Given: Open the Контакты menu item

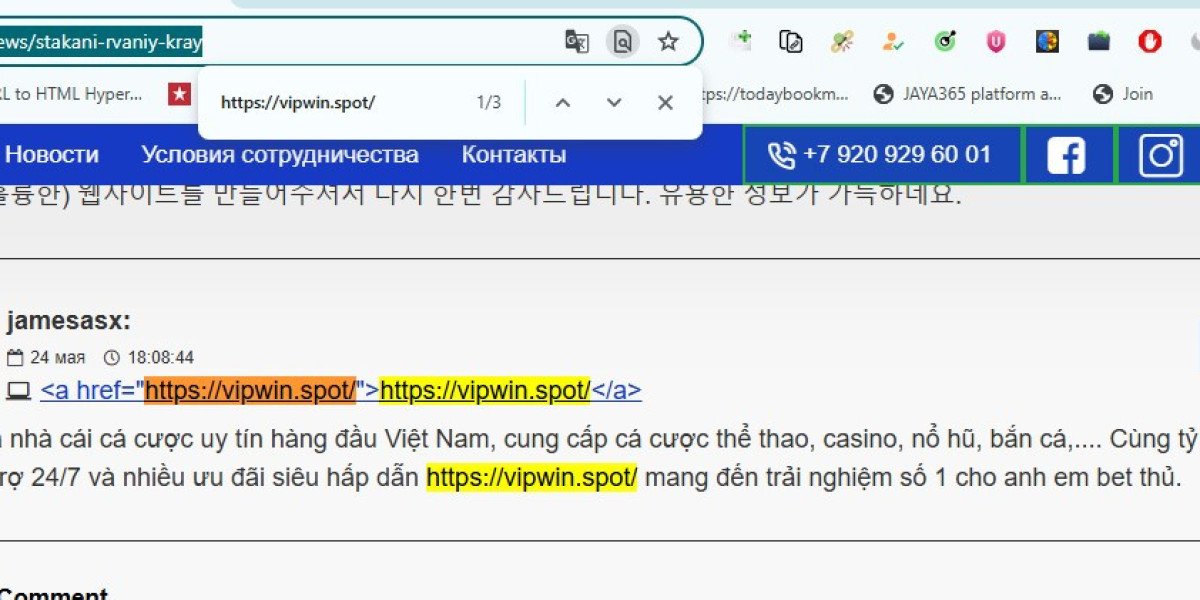Looking at the screenshot, I should pos(514,155).
